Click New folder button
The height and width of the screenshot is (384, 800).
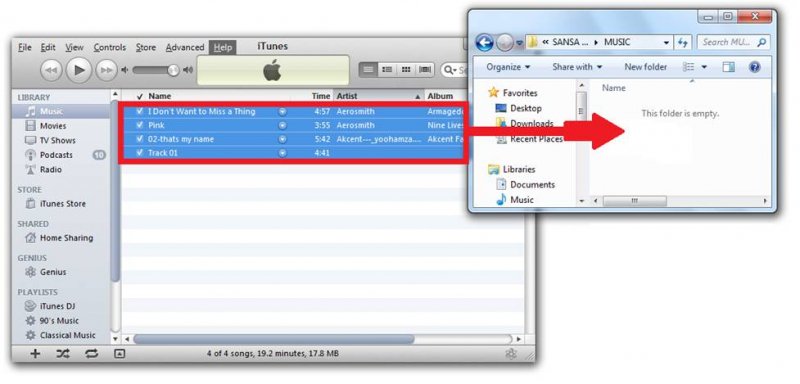pos(645,67)
